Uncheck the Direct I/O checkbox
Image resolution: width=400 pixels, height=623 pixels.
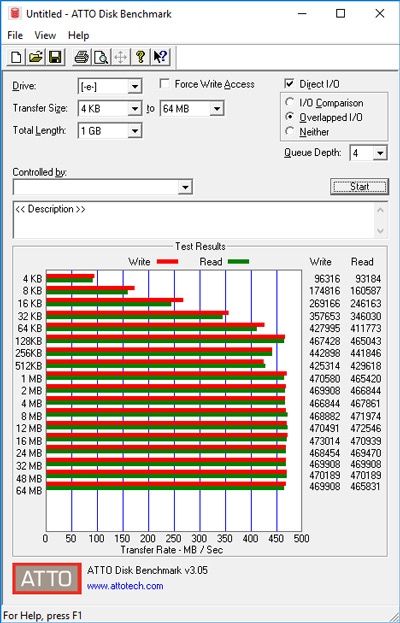[x=289, y=84]
